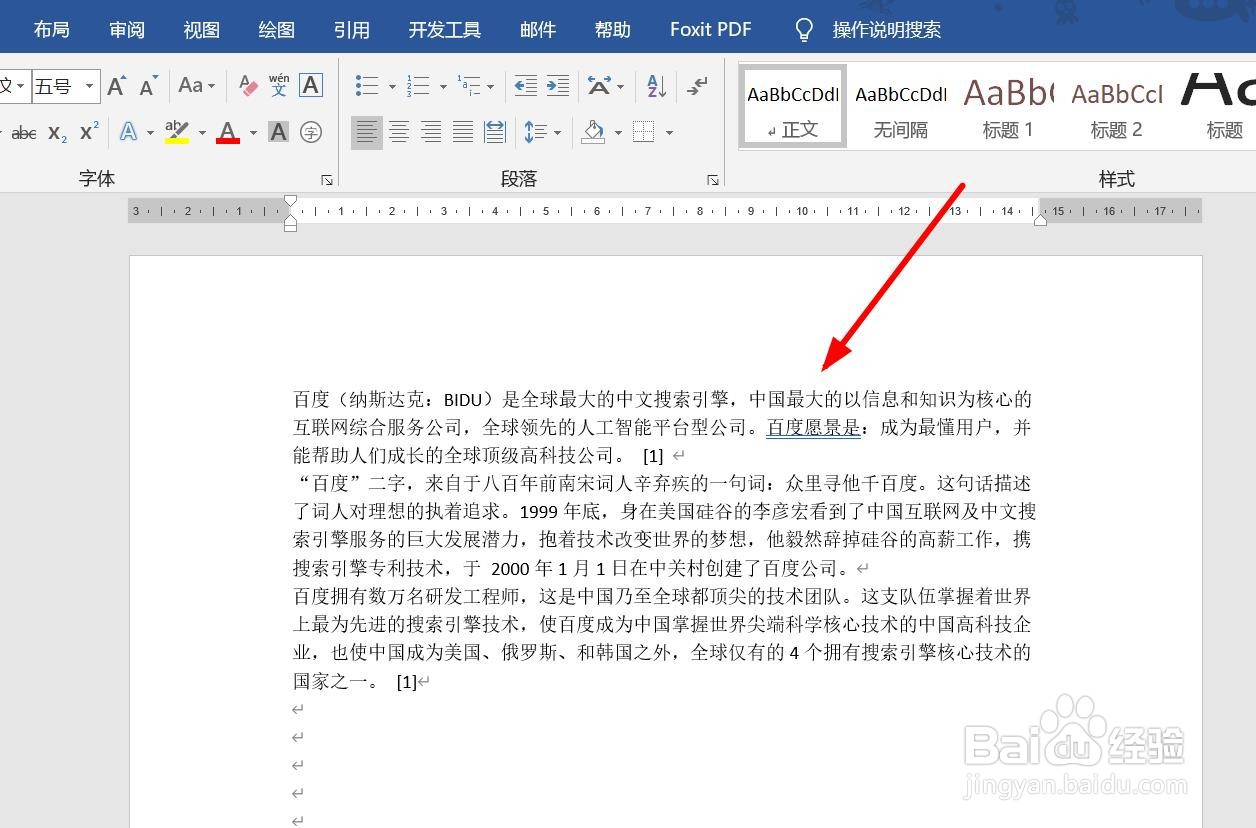
Task: Click 操作说明搜索 search box
Action: (887, 29)
